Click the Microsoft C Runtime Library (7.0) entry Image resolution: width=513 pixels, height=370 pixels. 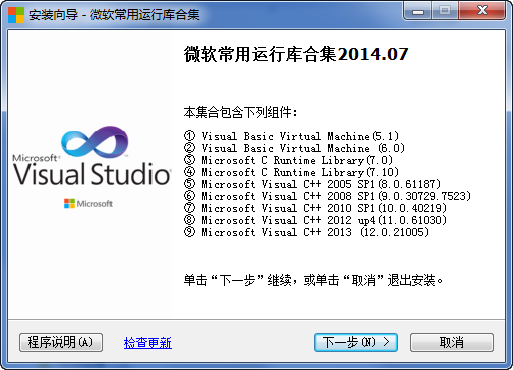pos(288,160)
